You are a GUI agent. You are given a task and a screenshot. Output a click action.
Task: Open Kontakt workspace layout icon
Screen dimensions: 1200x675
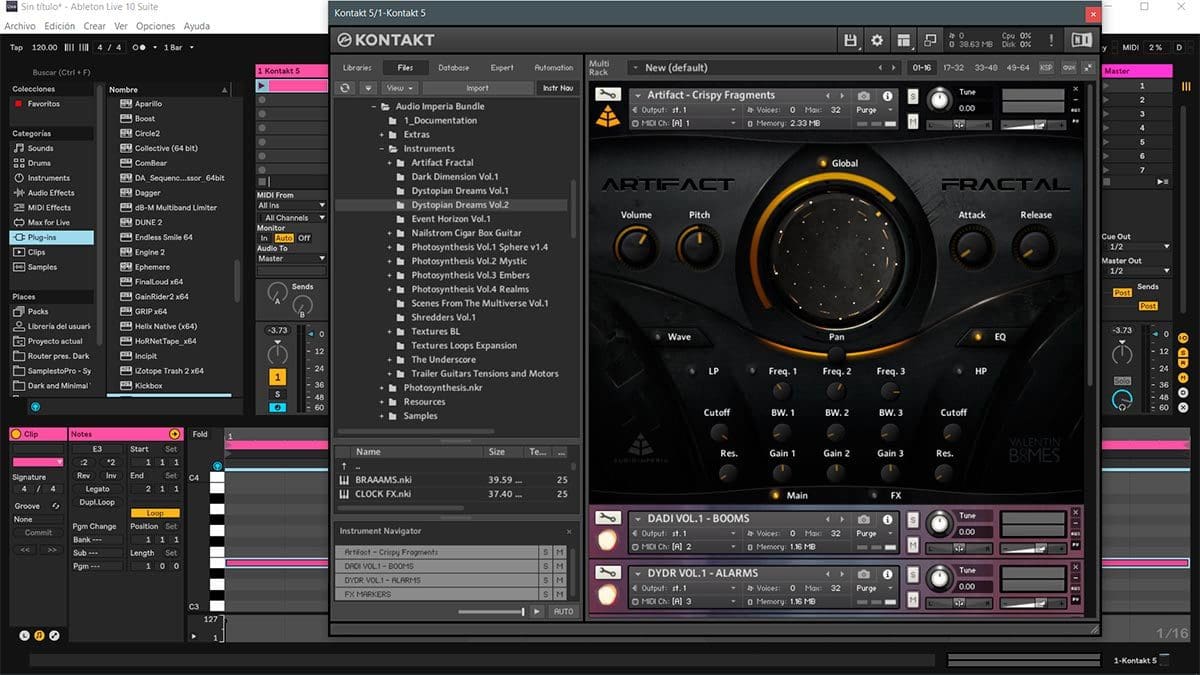[904, 40]
